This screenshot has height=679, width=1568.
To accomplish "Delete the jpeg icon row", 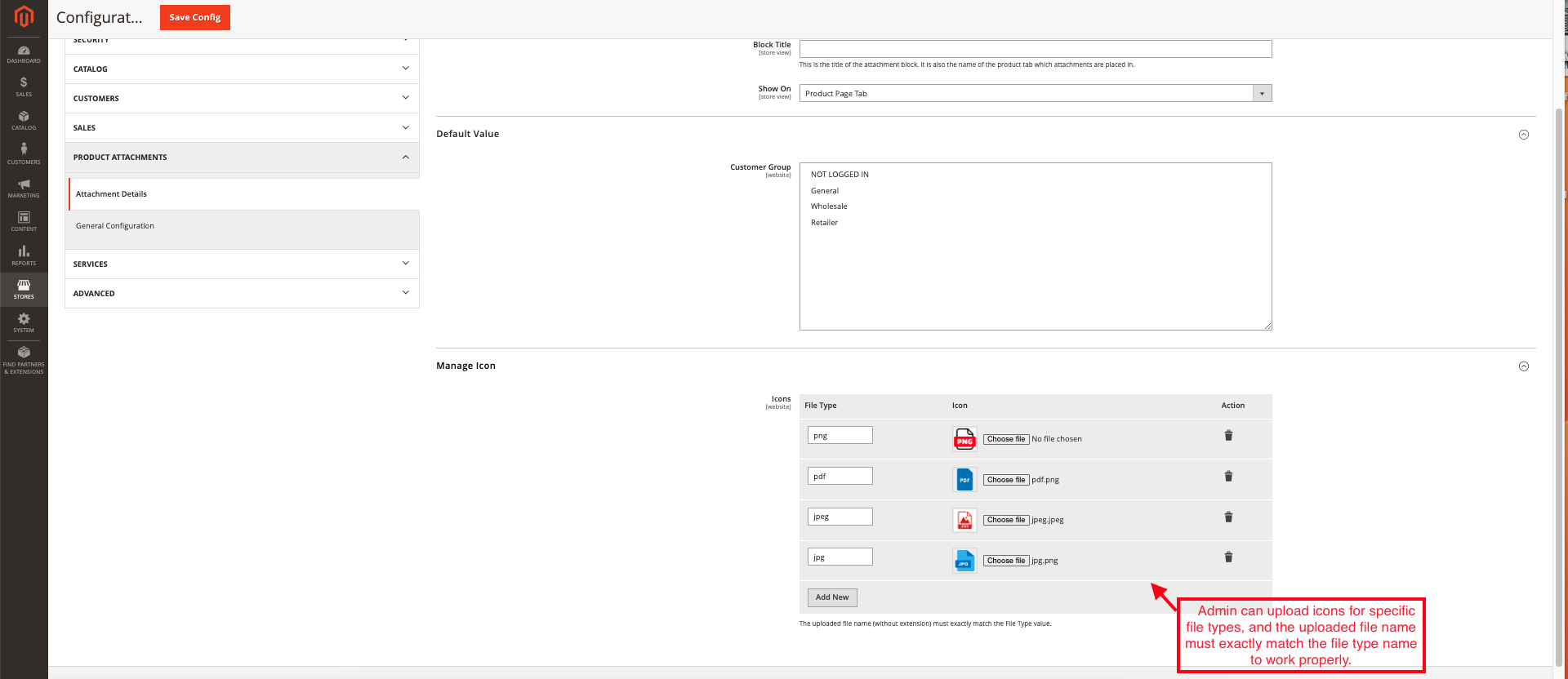I will (1228, 517).
